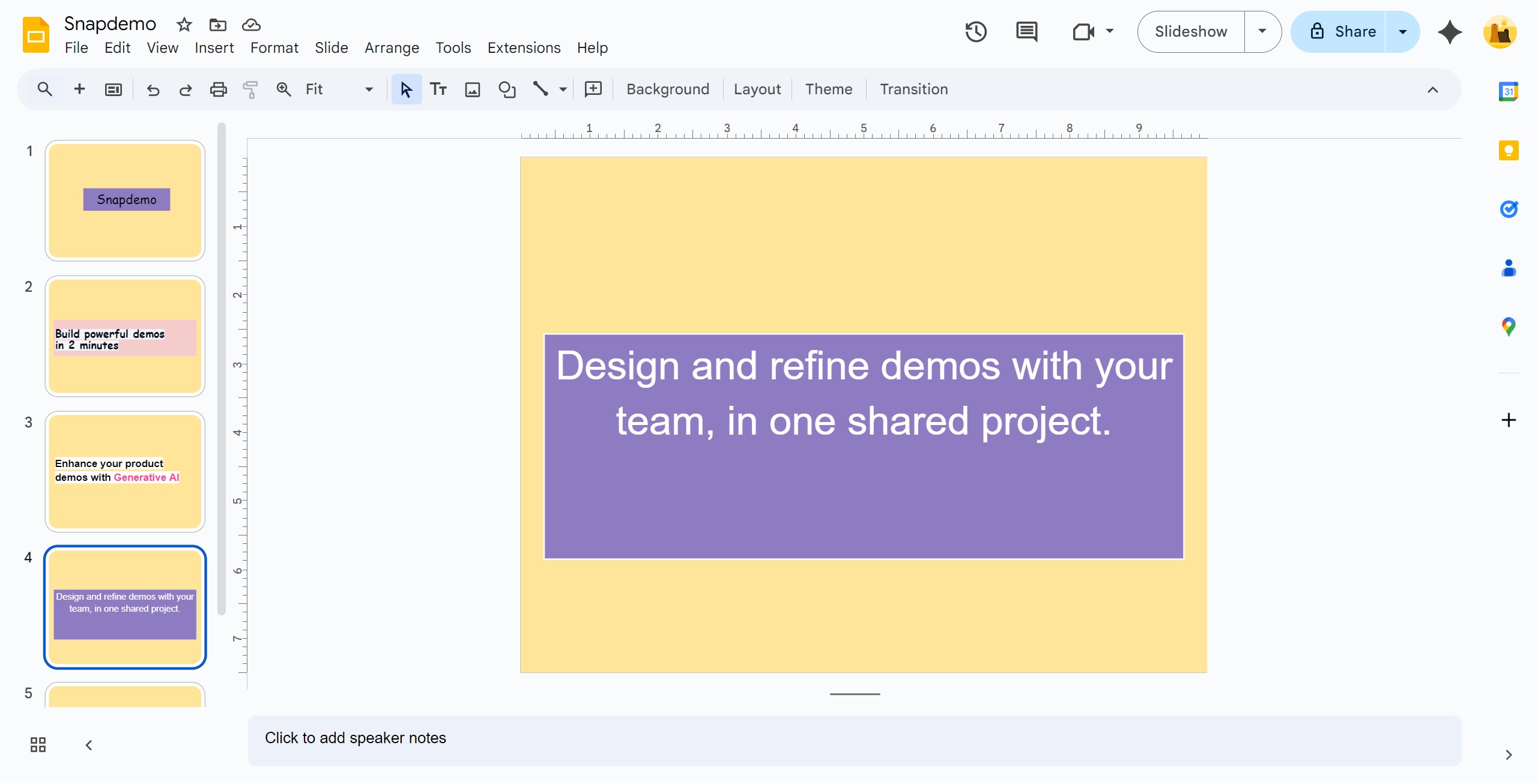Click the Transition button
This screenshot has height=784, width=1538.
pos(913,89)
